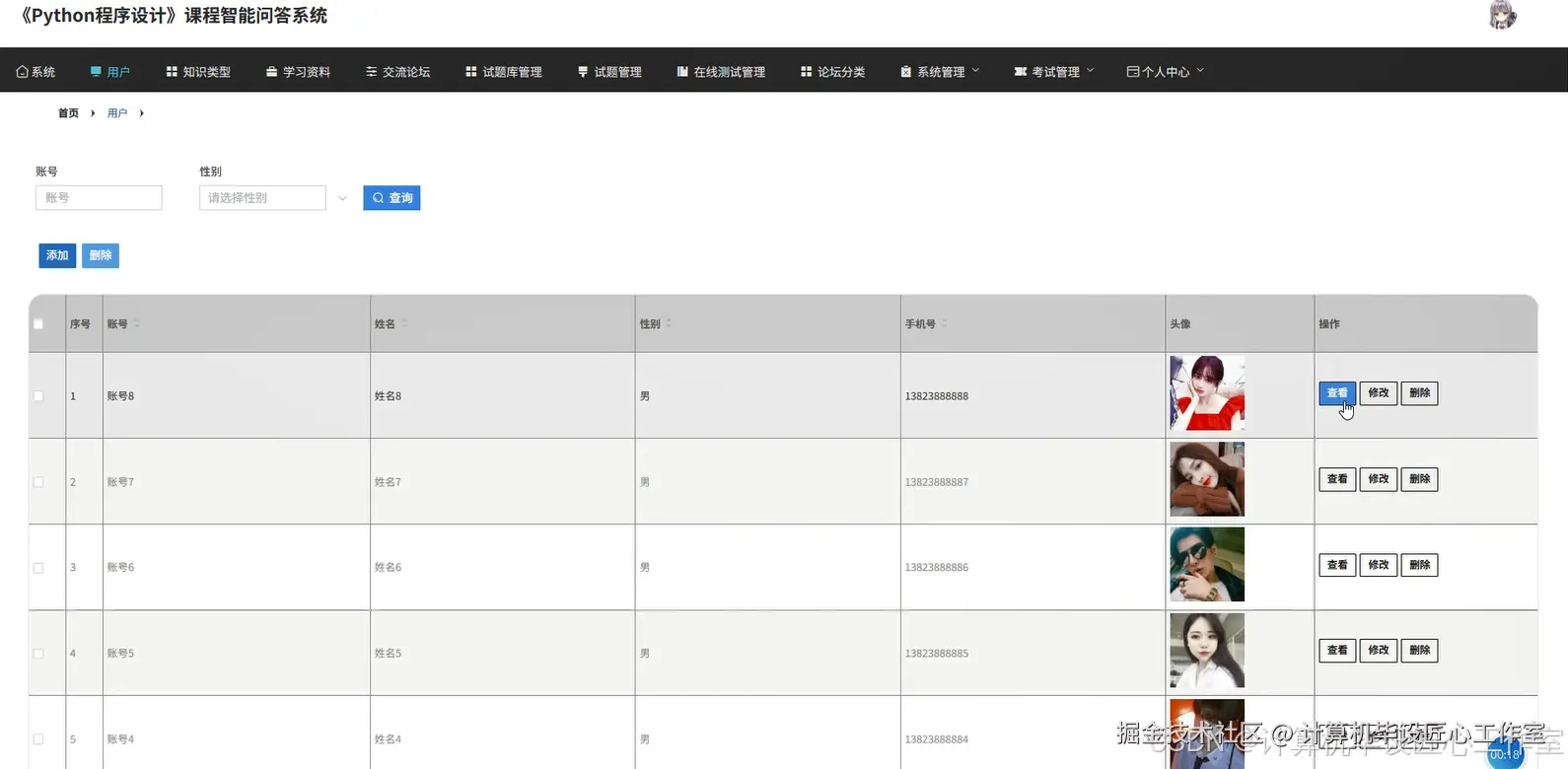Open the 请选择性别 gender dropdown
1568x769 pixels.
pos(274,198)
